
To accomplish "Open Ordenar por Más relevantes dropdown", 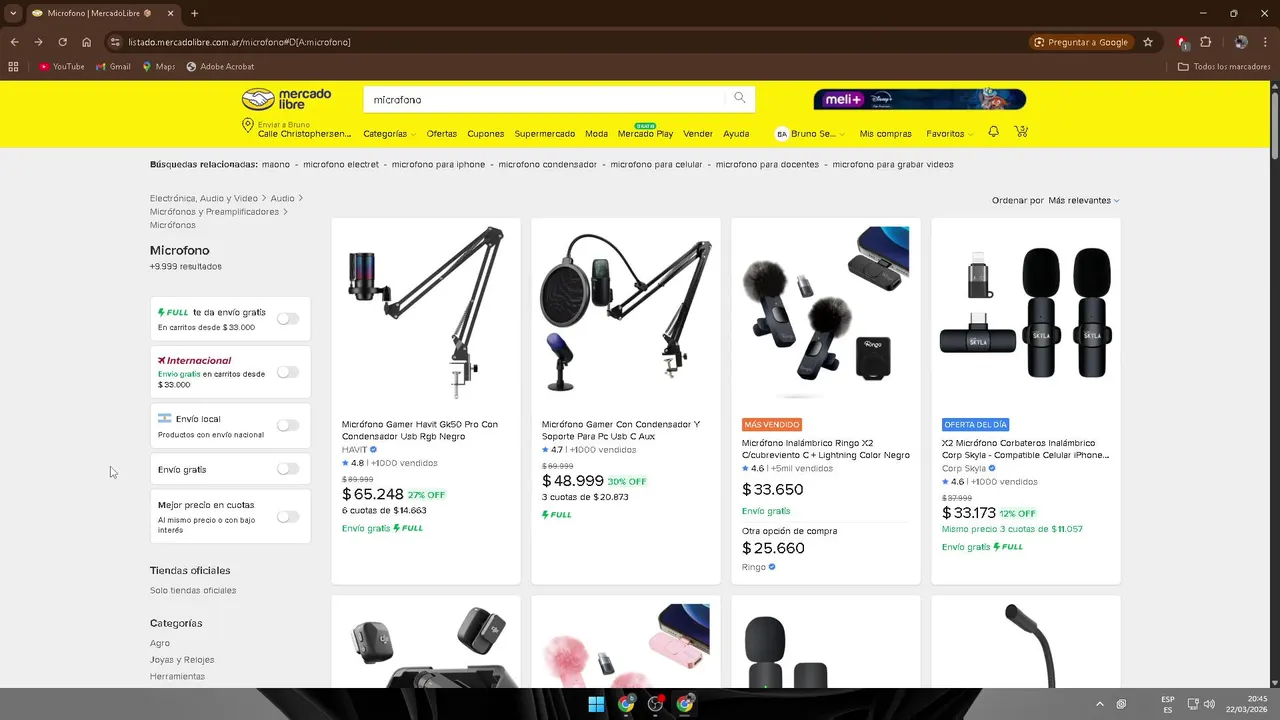I will tap(1083, 201).
